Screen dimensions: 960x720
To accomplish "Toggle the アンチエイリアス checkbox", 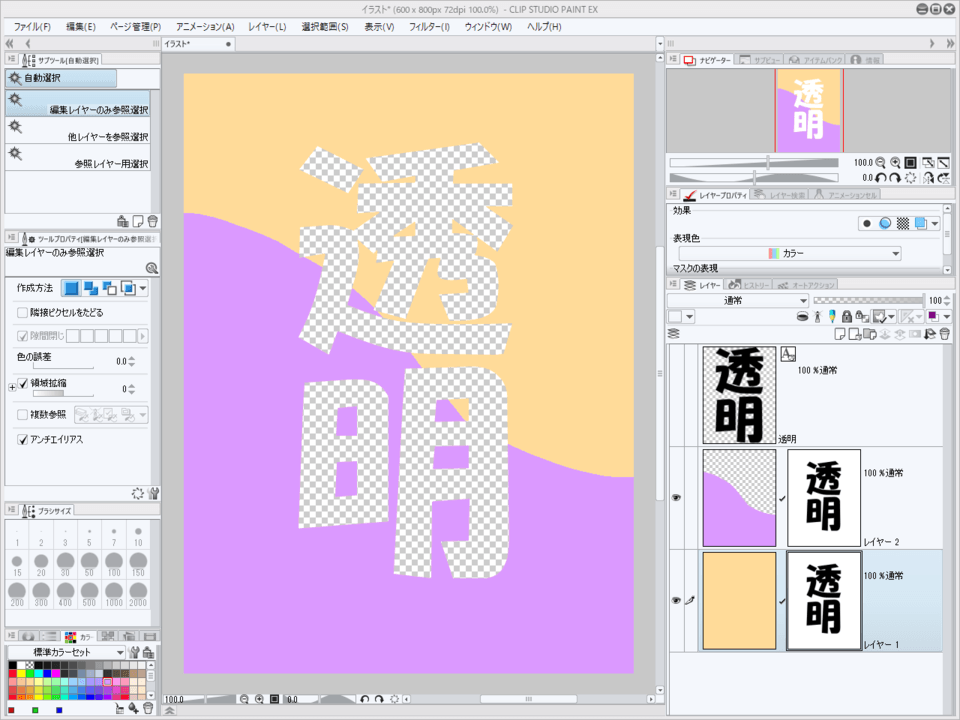I will tap(23, 439).
